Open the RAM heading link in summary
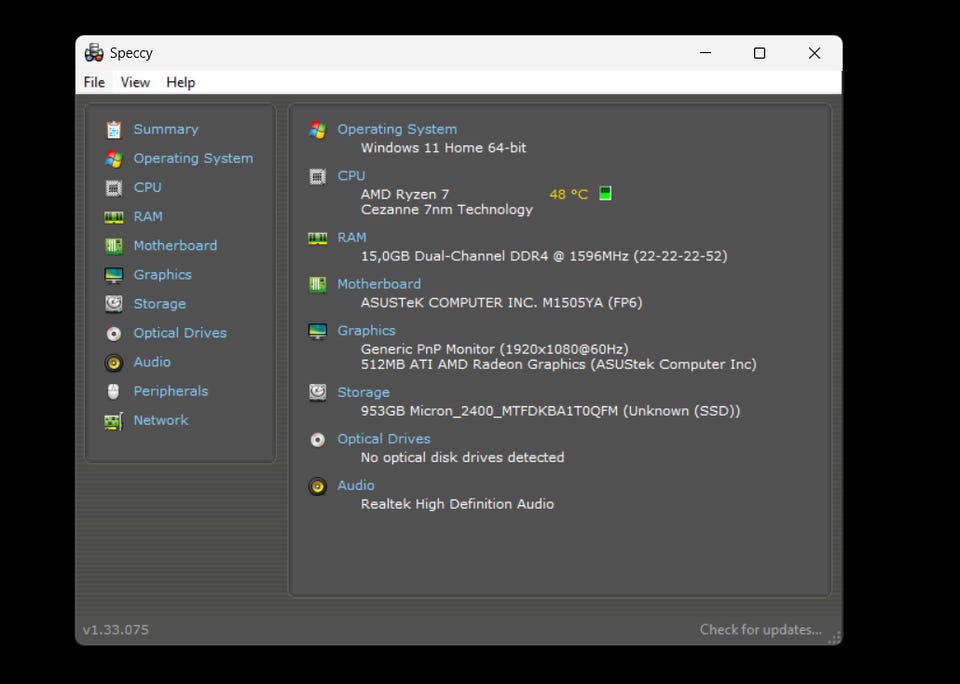The width and height of the screenshot is (960, 684). pyautogui.click(x=352, y=237)
